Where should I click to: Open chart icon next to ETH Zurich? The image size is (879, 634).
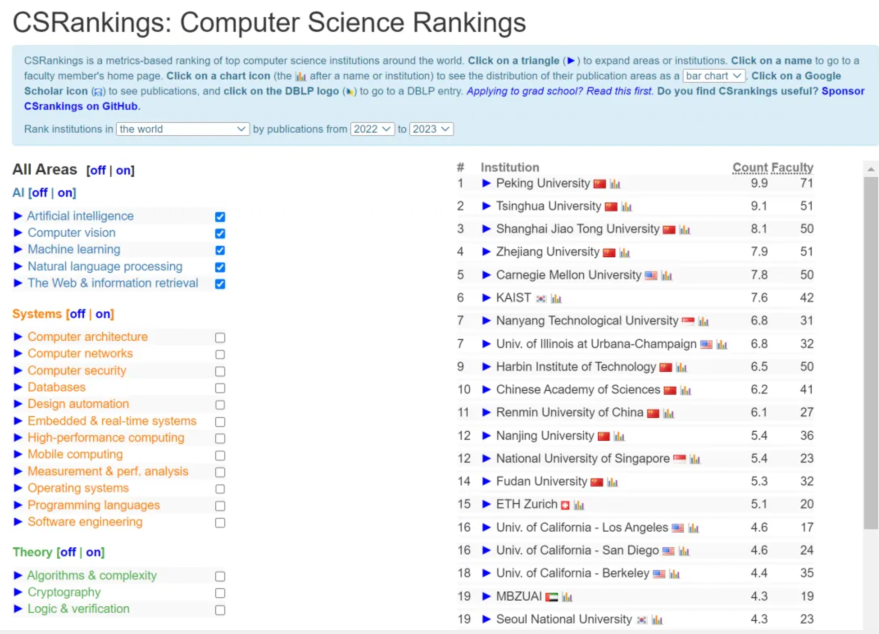(579, 505)
